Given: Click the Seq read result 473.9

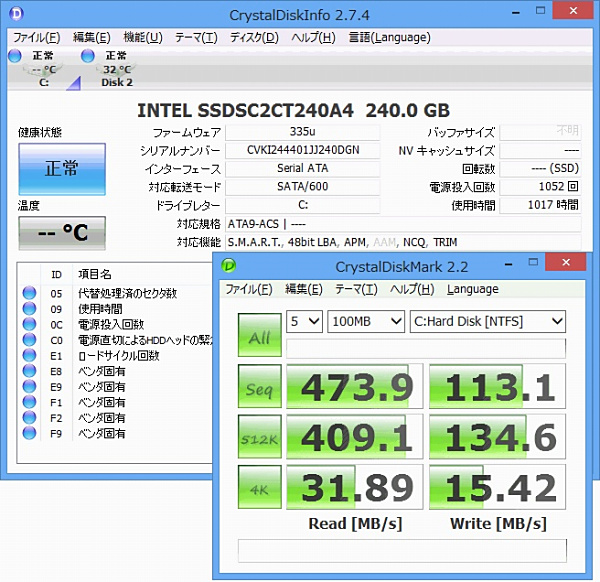Looking at the screenshot, I should click(355, 386).
